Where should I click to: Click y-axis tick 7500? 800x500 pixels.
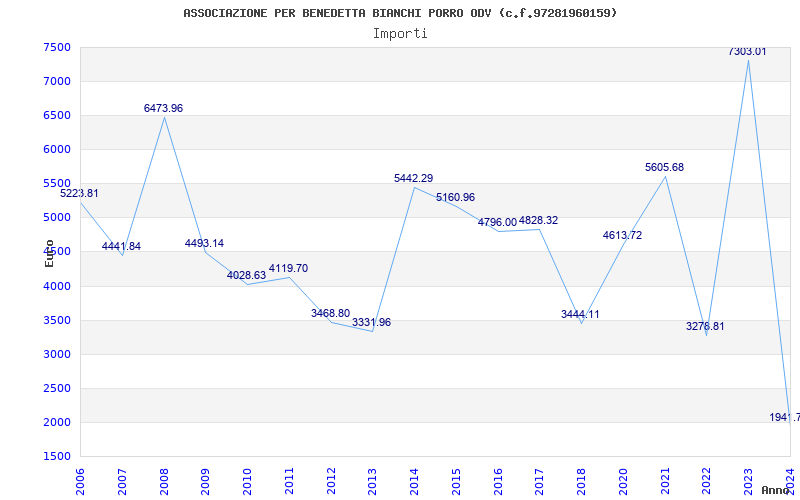pos(57,47)
